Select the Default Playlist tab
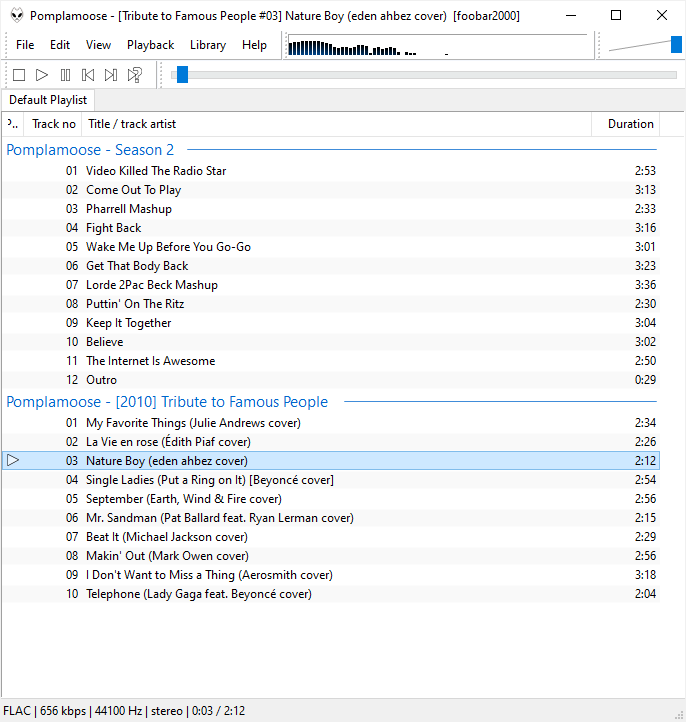This screenshot has height=722, width=686. 48,100
